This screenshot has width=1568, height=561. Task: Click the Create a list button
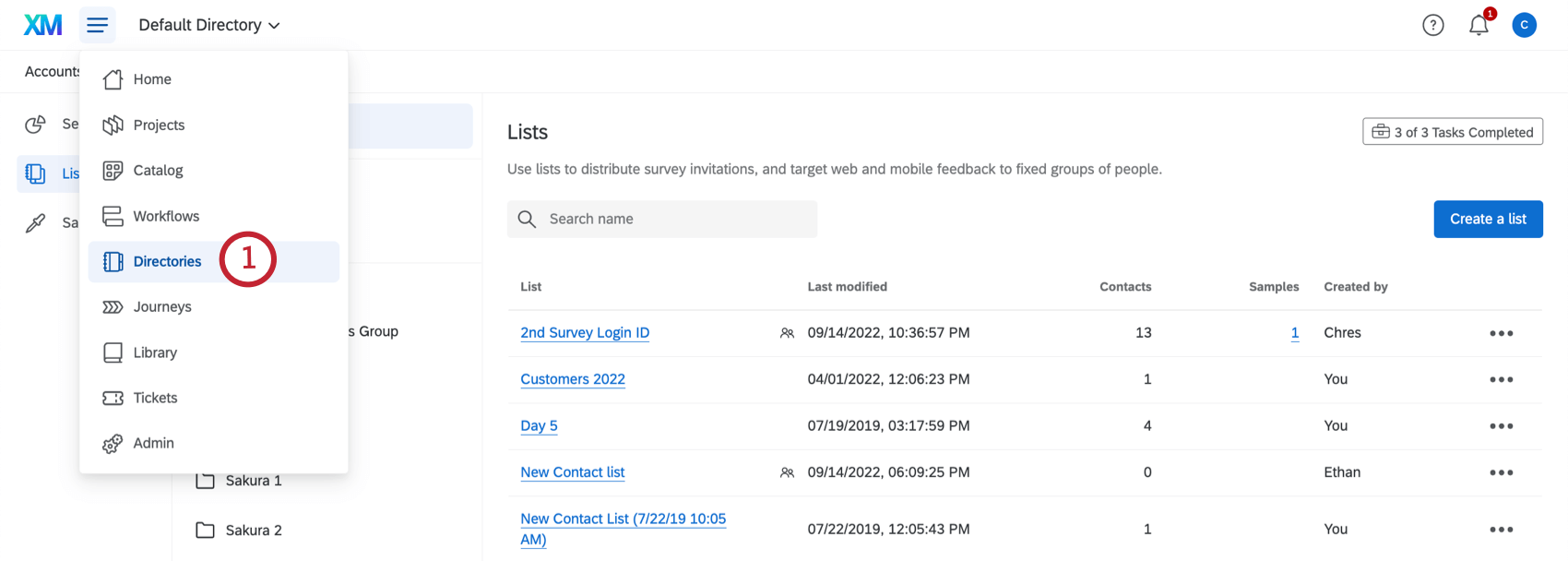coord(1488,220)
